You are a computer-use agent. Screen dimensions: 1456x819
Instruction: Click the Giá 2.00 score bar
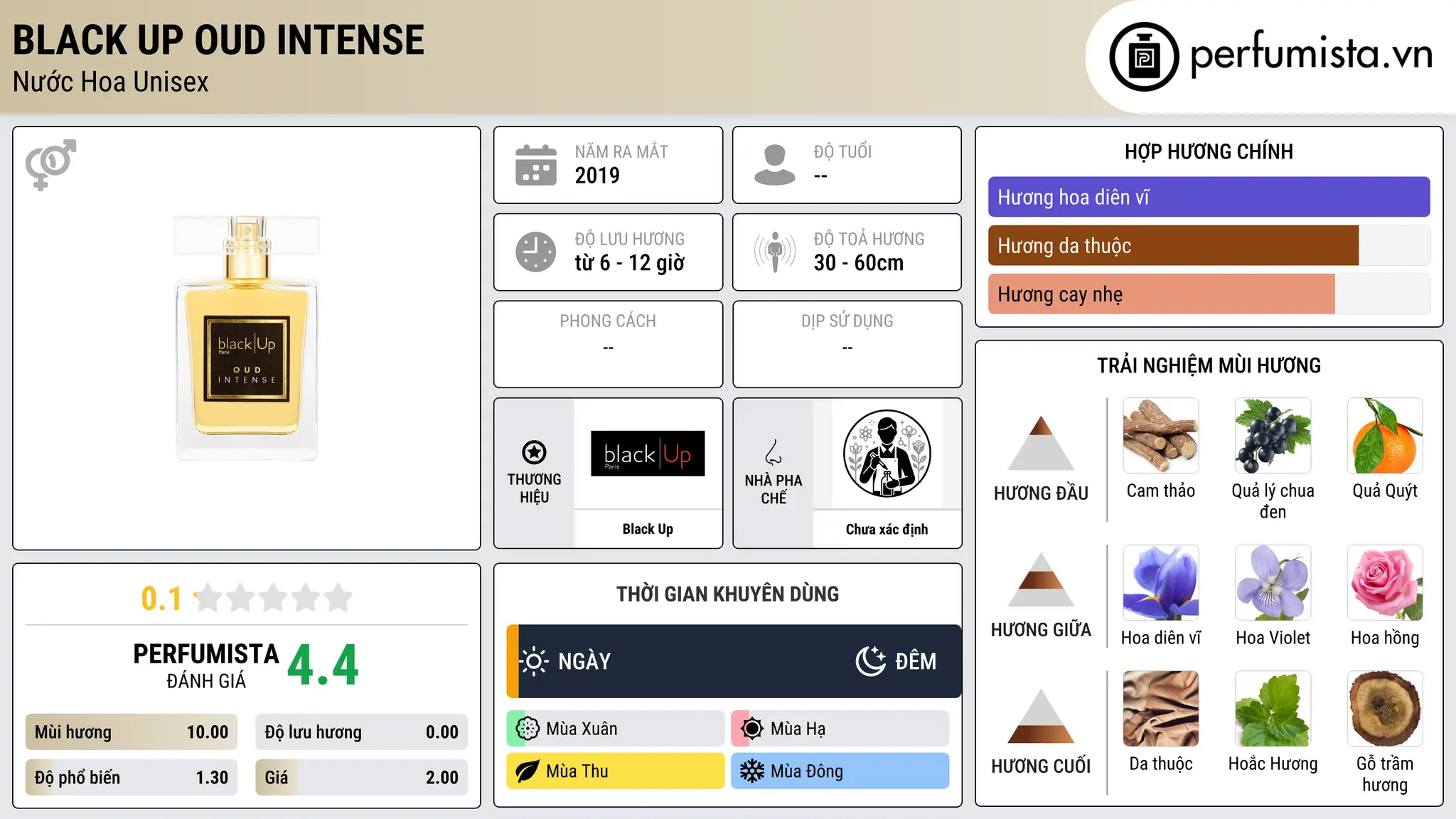coord(361,778)
